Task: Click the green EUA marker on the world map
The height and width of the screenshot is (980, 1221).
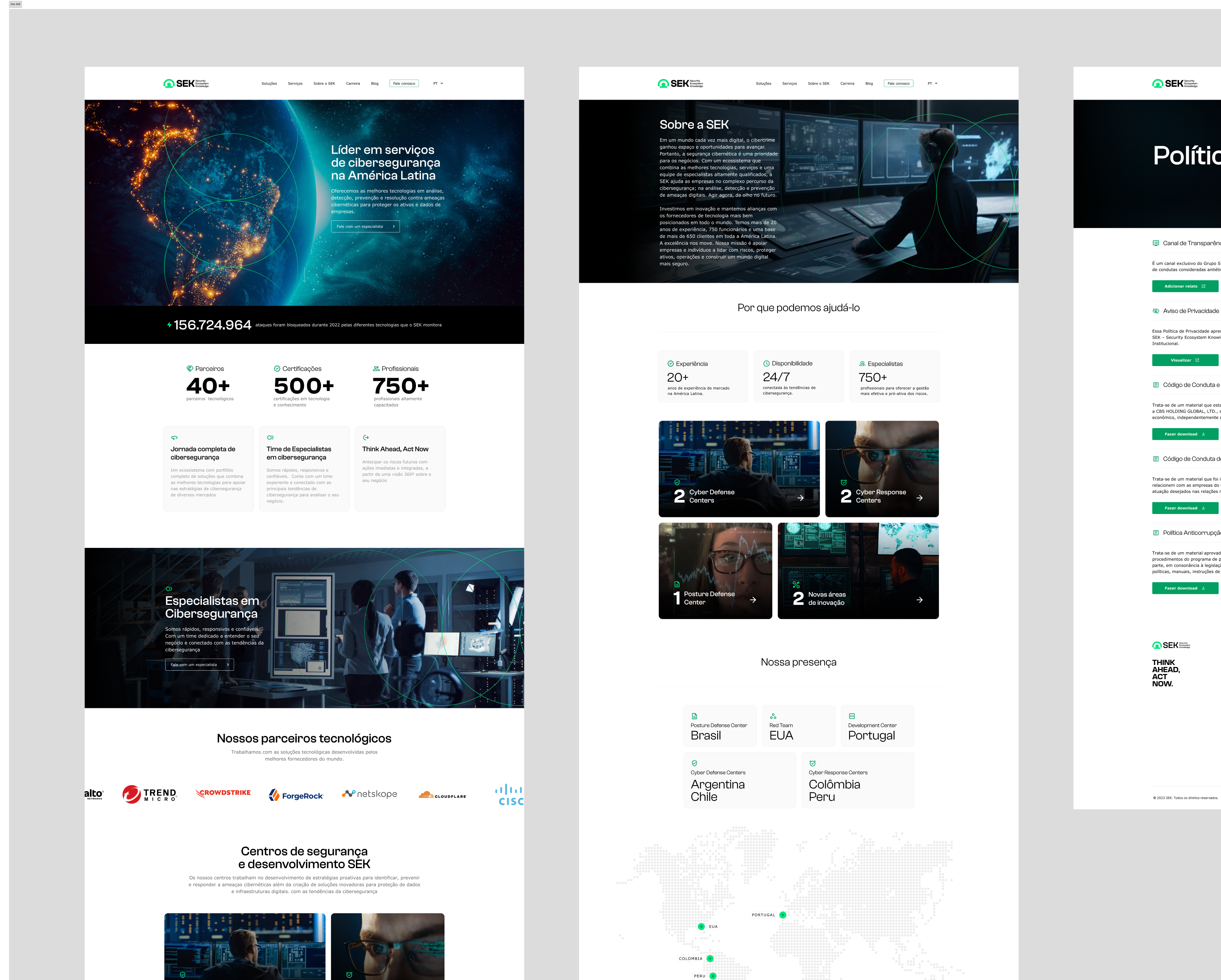Action: click(x=701, y=927)
